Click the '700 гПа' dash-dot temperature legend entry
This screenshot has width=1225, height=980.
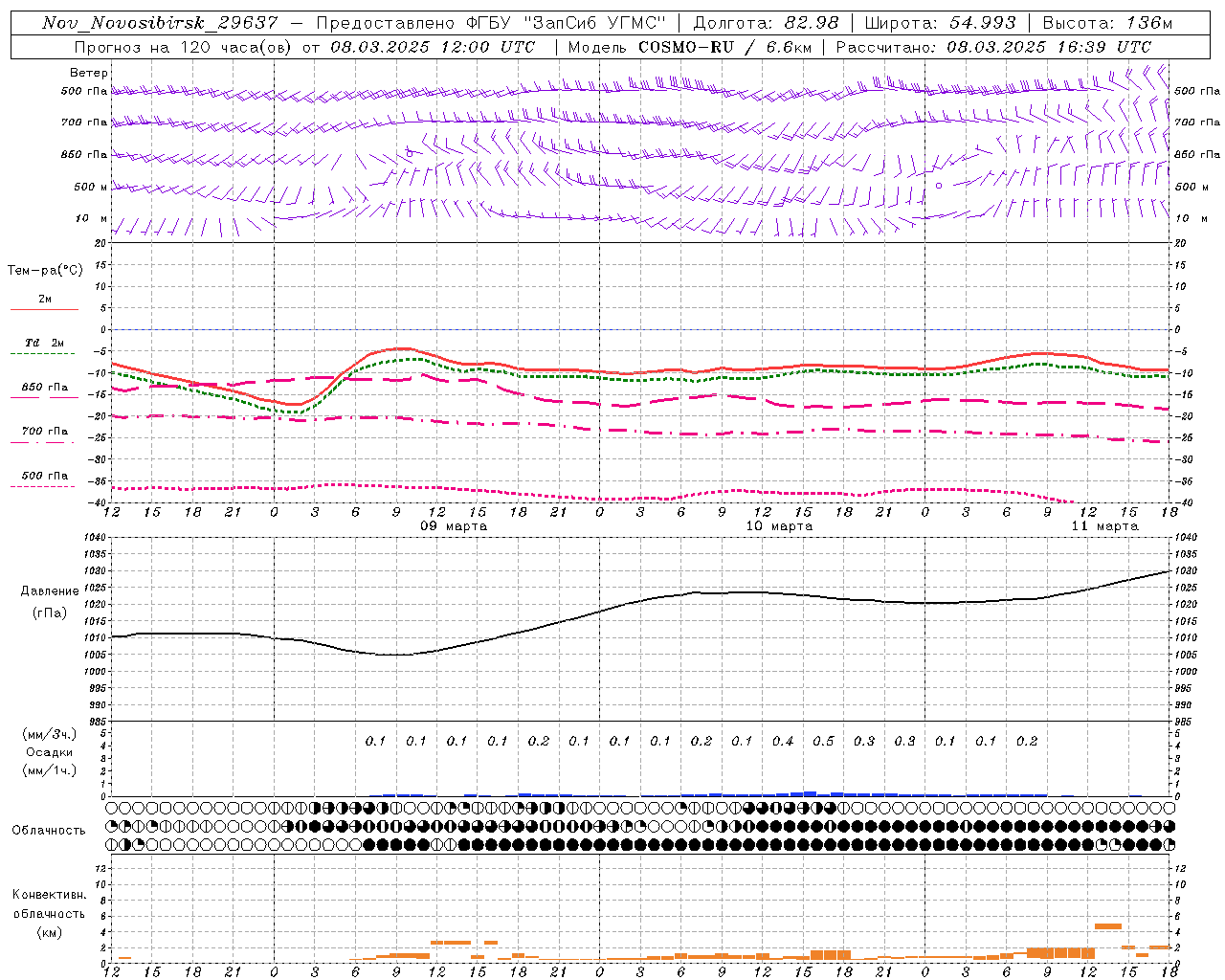tap(44, 432)
